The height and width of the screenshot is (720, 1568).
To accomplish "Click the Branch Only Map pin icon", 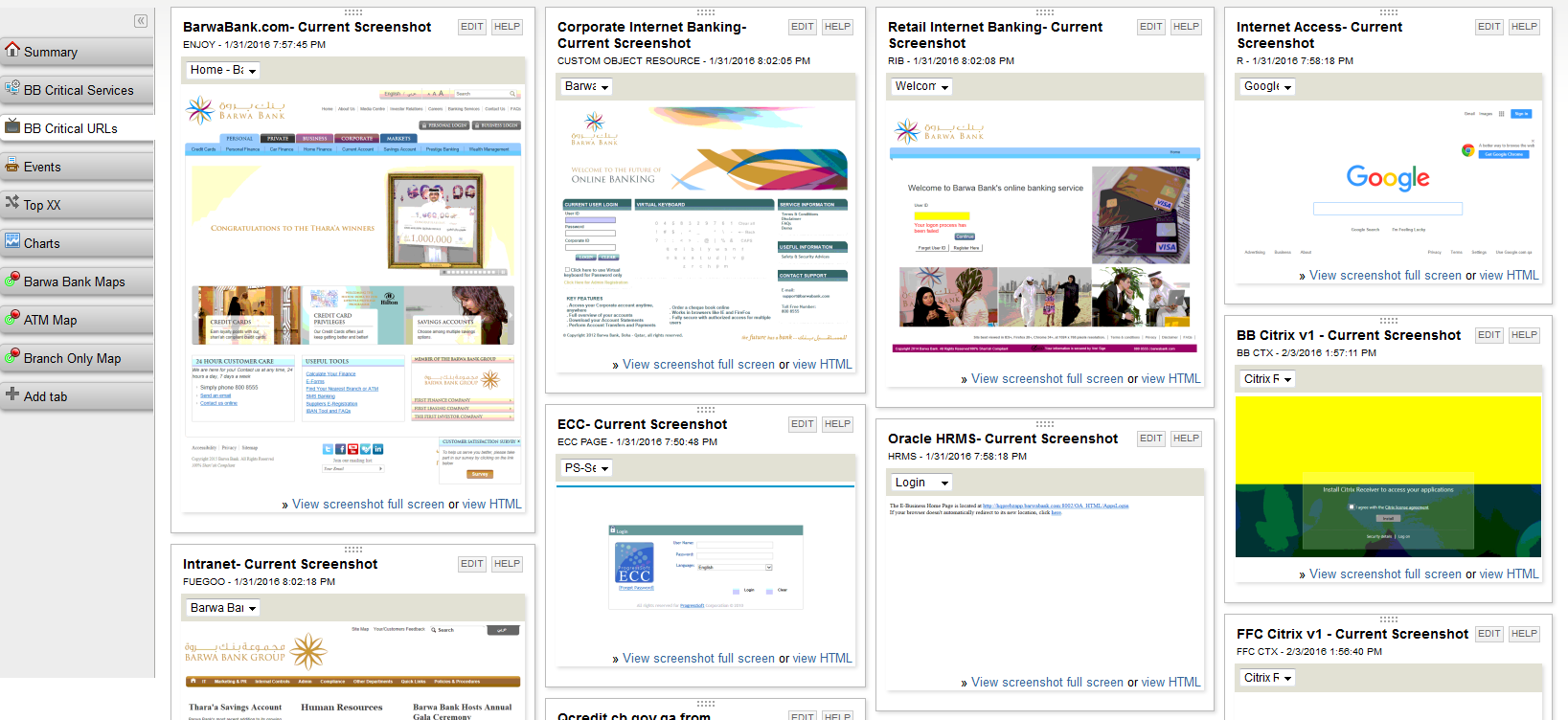I will tap(12, 355).
